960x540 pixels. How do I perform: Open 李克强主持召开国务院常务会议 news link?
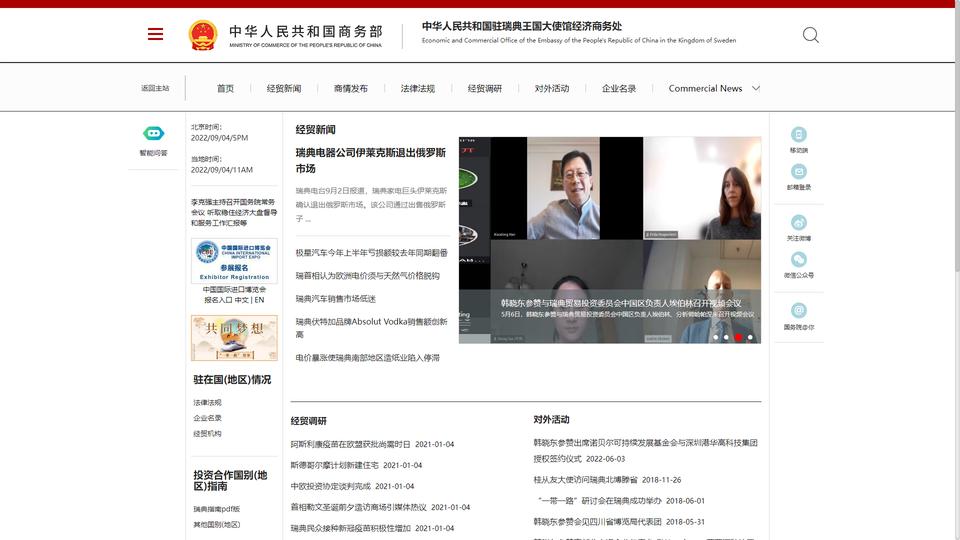[234, 212]
